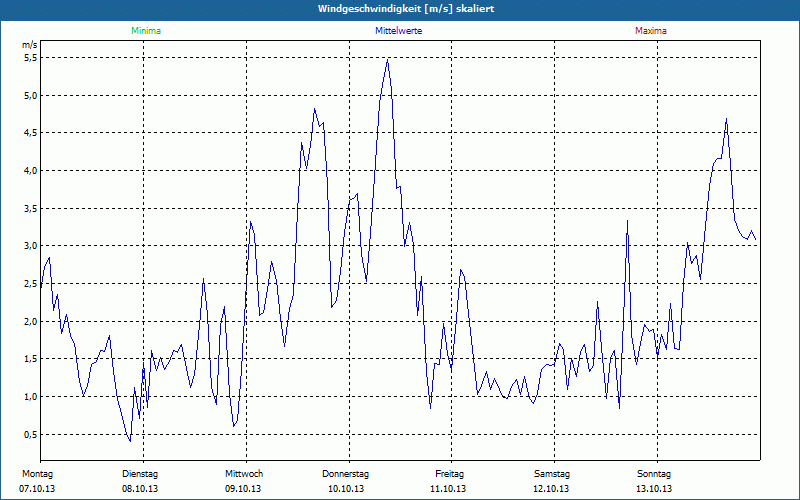This screenshot has height=500, width=800.
Task: Click the 5,5 y-axis value
Action: point(31,58)
